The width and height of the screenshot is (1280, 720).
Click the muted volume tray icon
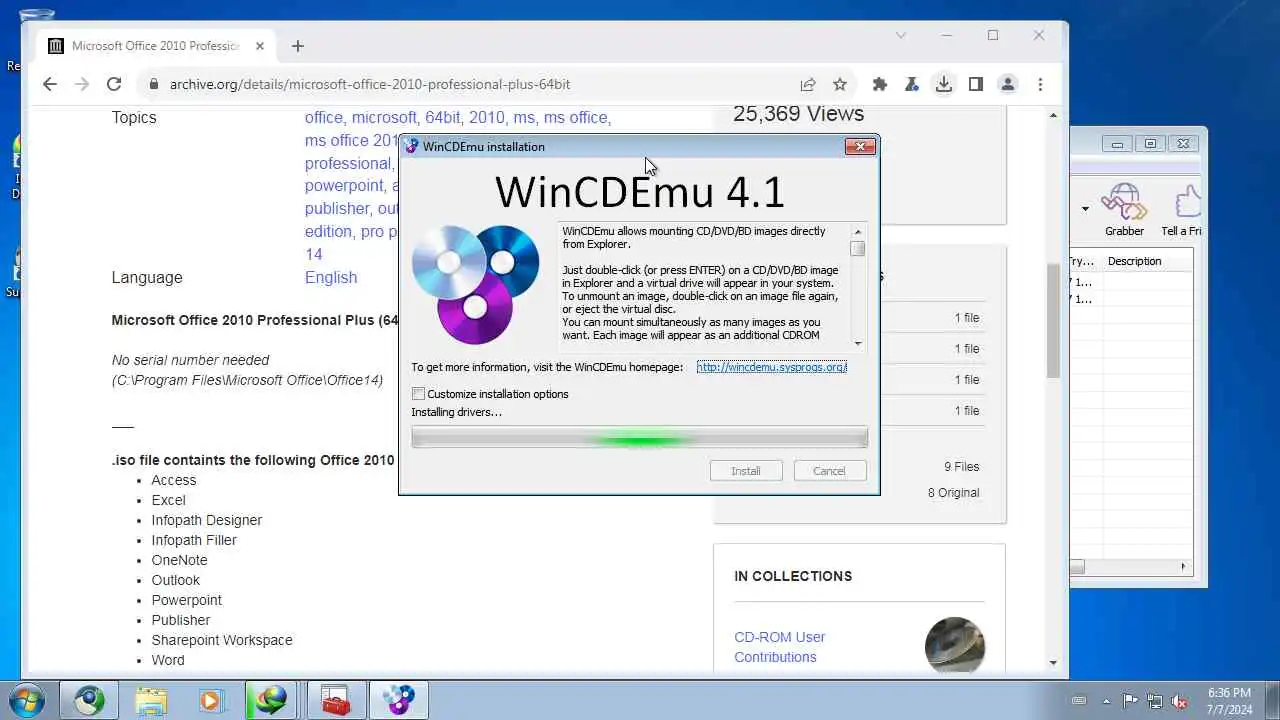point(1179,701)
